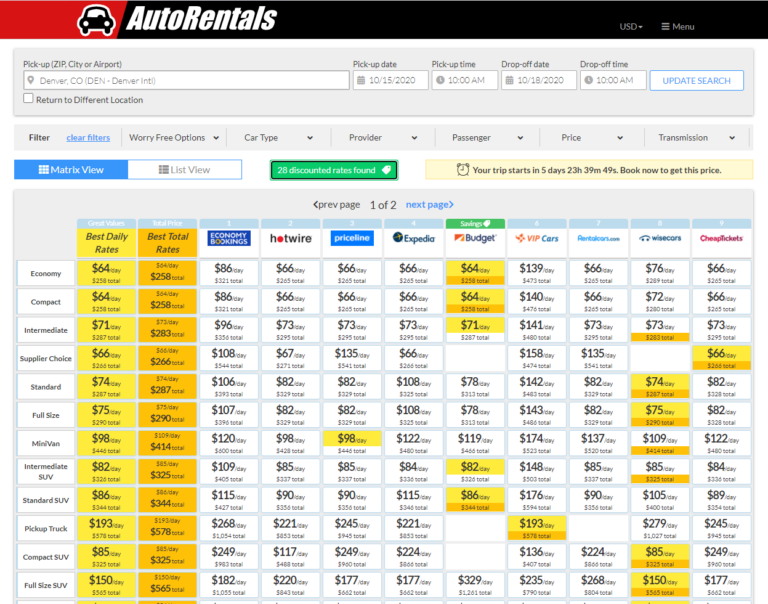Viewport: 768px width, 604px height.
Task: Click 28 discounted rates found button
Action: [334, 170]
